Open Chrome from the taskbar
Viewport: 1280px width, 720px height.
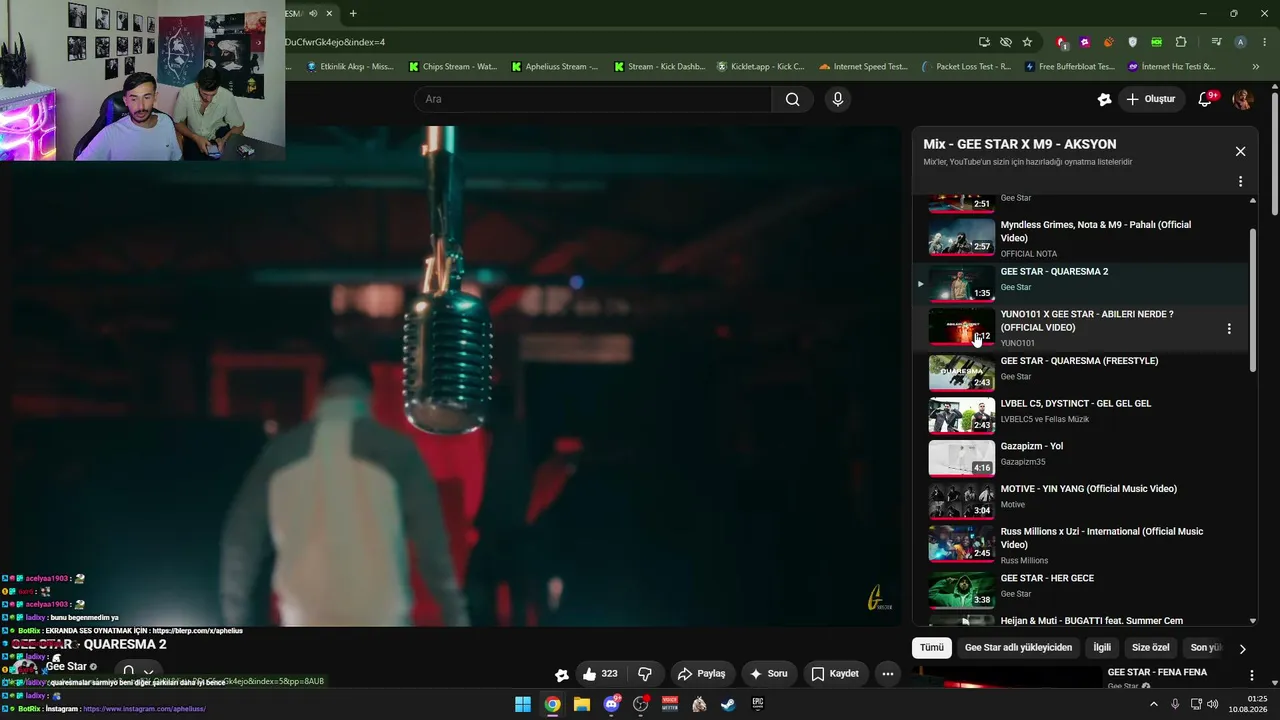point(552,704)
